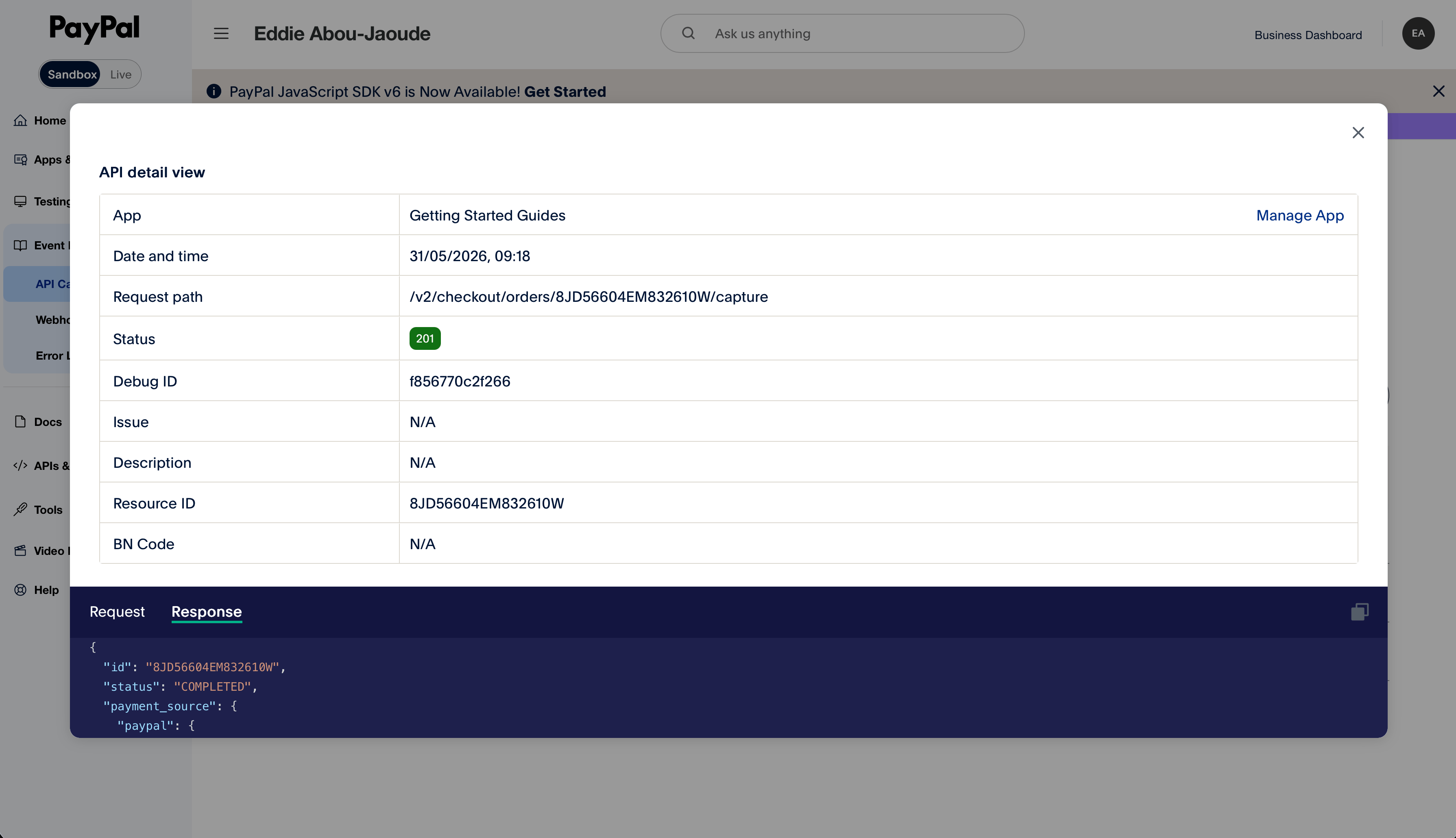The image size is (1456, 838).
Task: Click the Event Logs book icon
Action: (21, 245)
